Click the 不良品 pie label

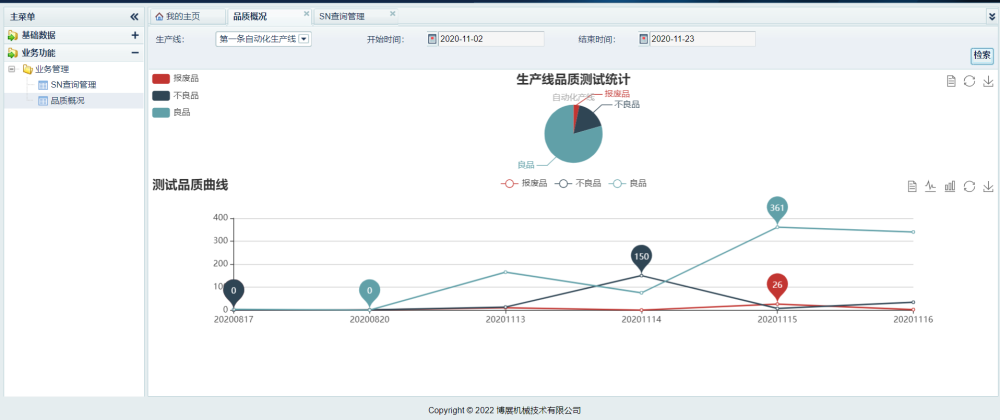[627, 104]
